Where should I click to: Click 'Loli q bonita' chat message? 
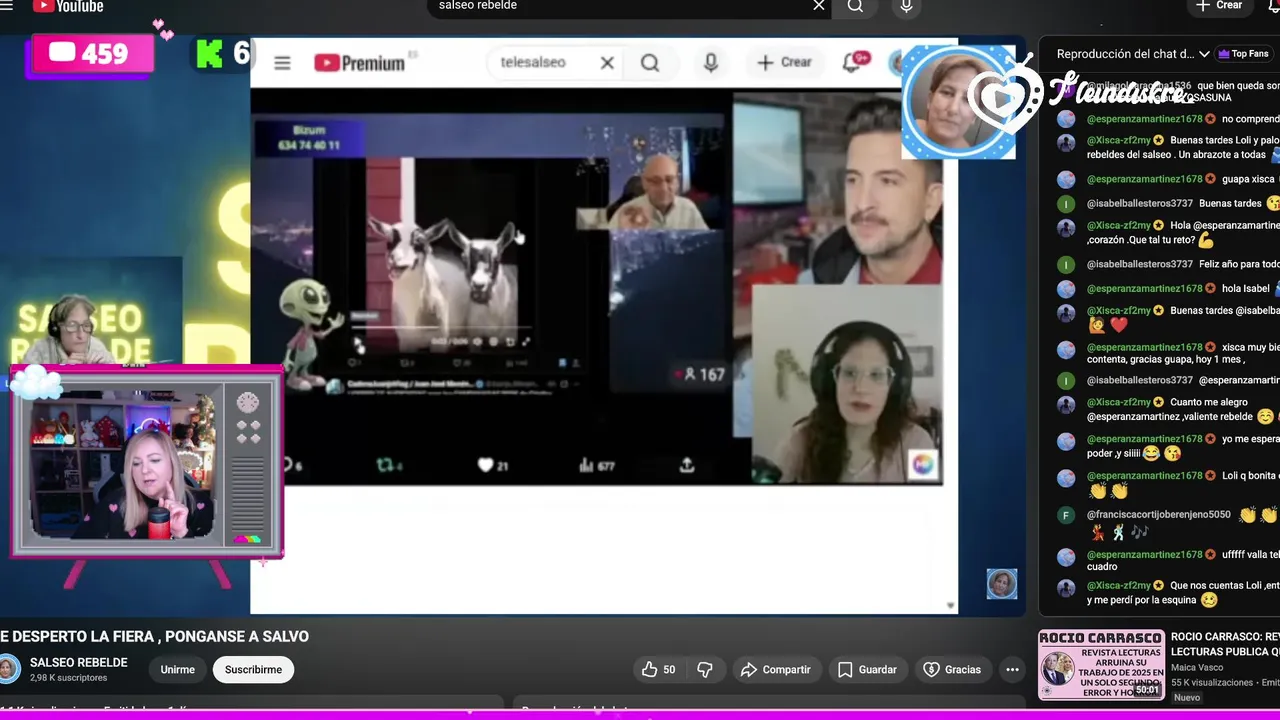coord(1168,483)
